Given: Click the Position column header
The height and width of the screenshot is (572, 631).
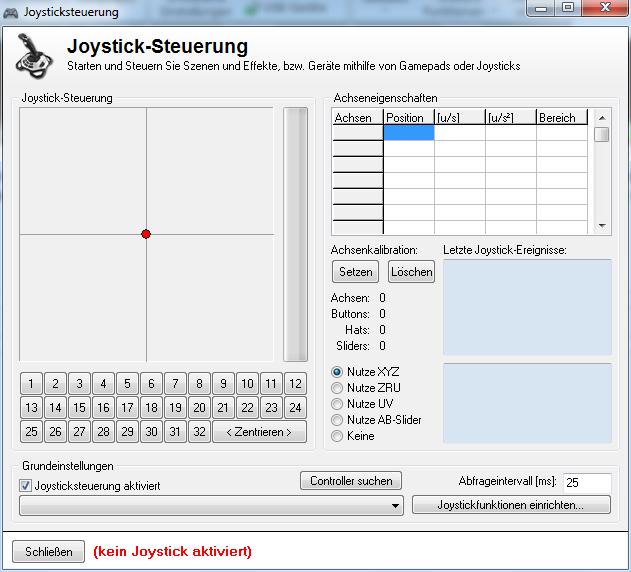Looking at the screenshot, I should click(409, 117).
